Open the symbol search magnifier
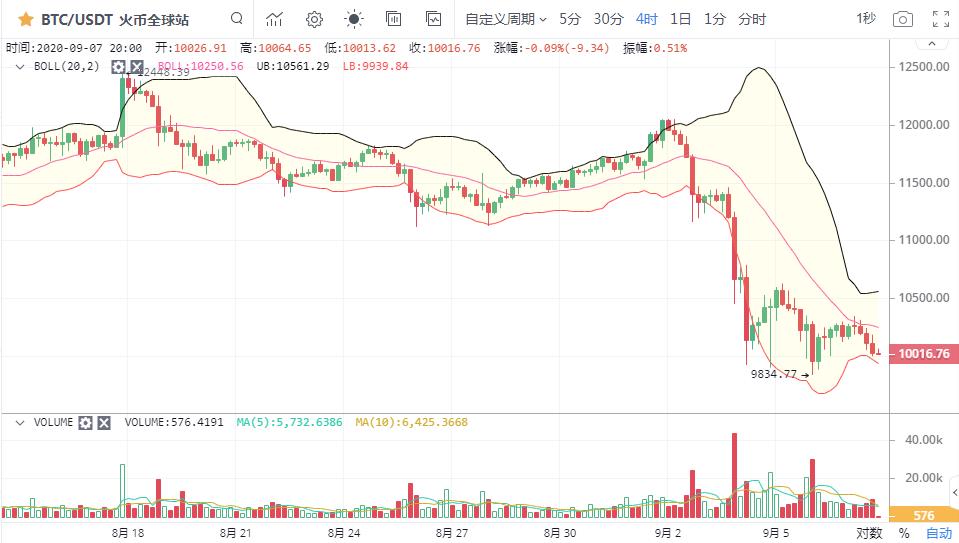 click(x=236, y=19)
